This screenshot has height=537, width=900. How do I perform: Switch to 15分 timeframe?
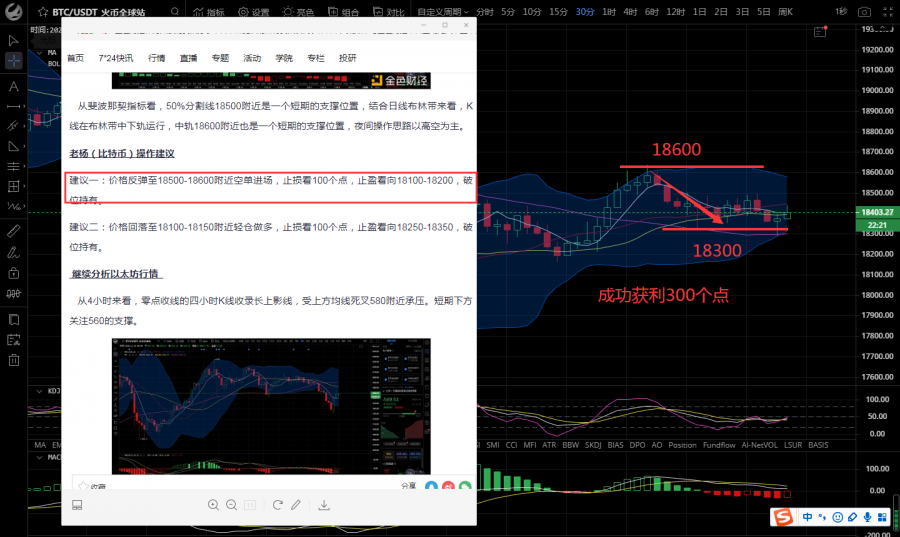coord(558,11)
